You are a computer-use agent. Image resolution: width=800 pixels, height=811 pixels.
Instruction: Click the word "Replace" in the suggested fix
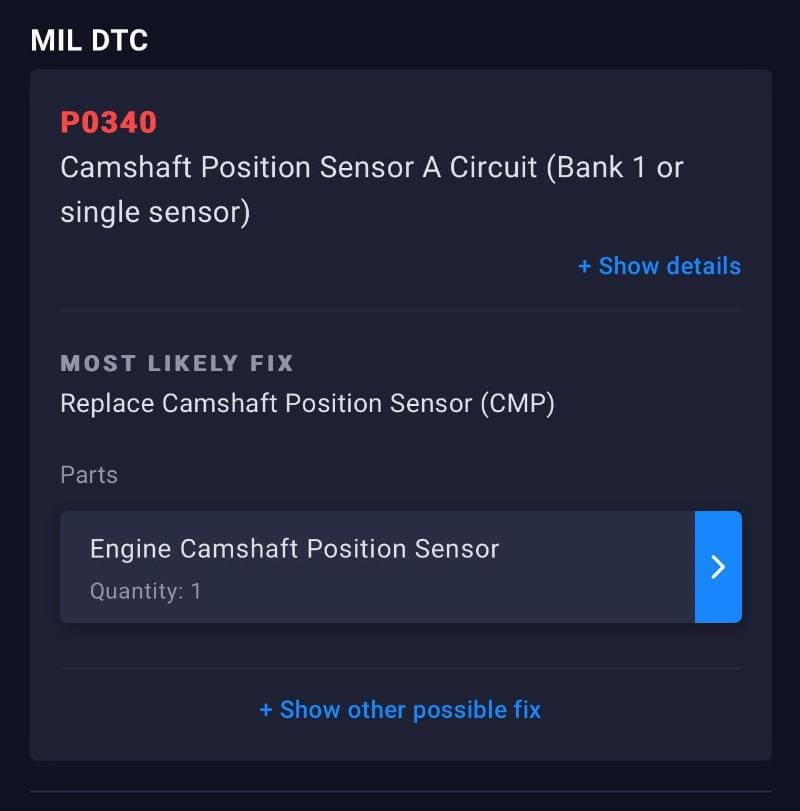[107, 404]
